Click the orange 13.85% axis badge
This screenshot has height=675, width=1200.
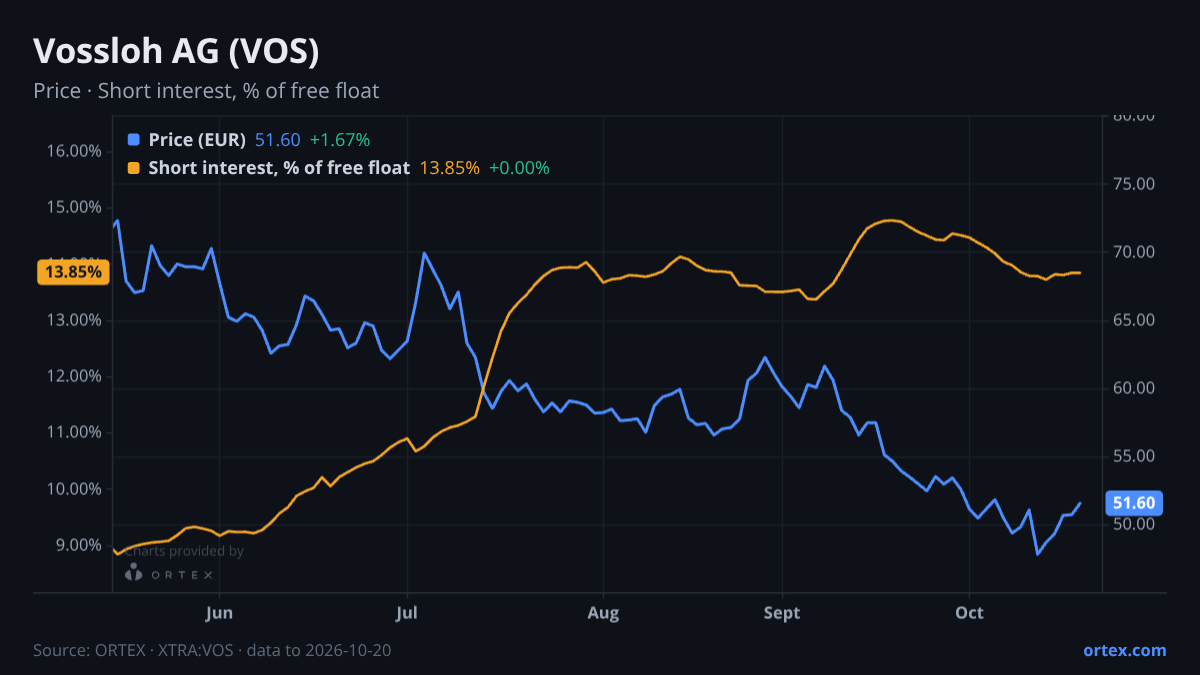coord(71,272)
